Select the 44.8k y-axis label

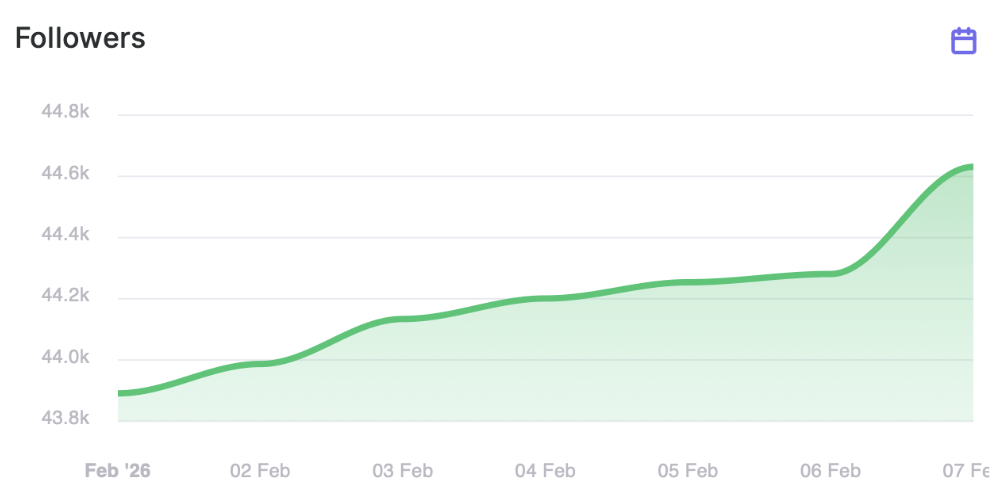pyautogui.click(x=65, y=112)
